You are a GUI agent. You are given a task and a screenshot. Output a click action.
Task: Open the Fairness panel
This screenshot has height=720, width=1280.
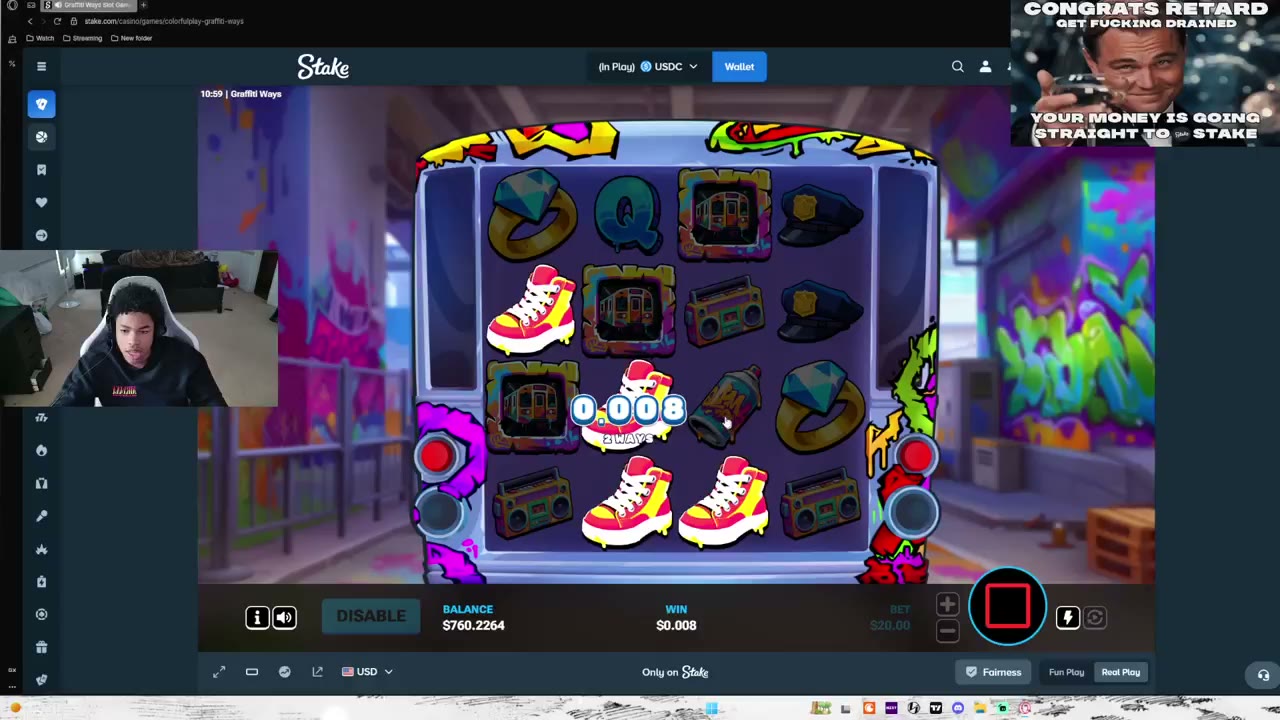coord(994,672)
